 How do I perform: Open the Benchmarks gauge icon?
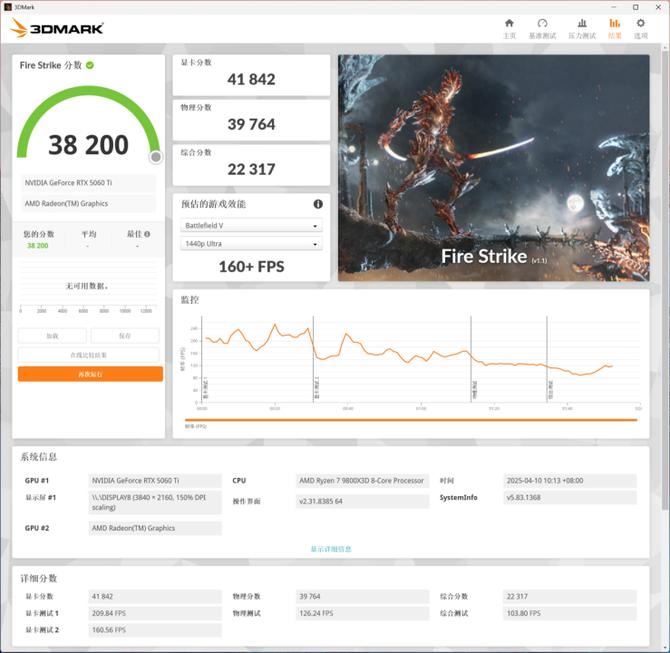tap(542, 24)
